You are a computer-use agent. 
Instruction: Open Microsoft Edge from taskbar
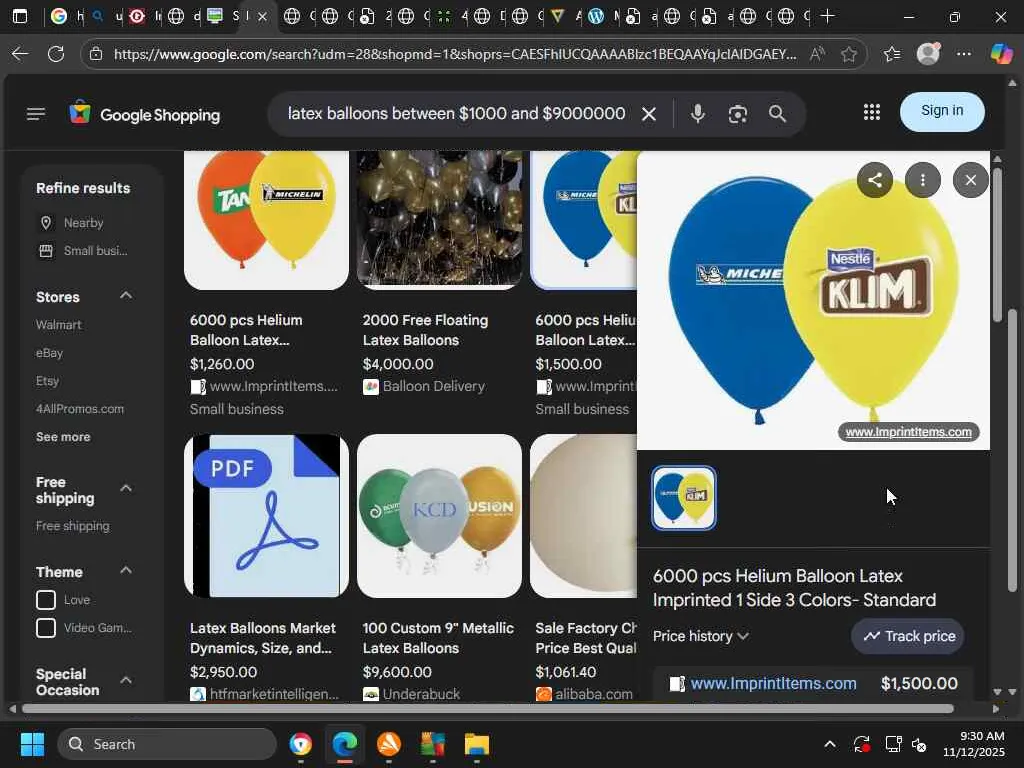point(345,744)
